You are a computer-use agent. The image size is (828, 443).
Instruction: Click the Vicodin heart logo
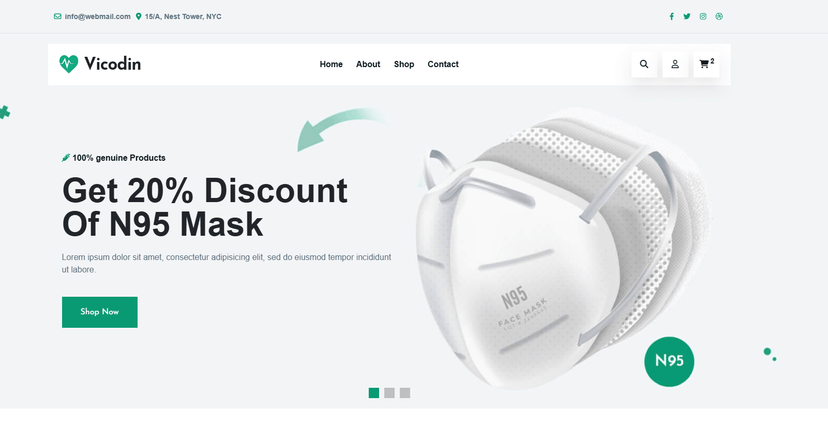[69, 64]
